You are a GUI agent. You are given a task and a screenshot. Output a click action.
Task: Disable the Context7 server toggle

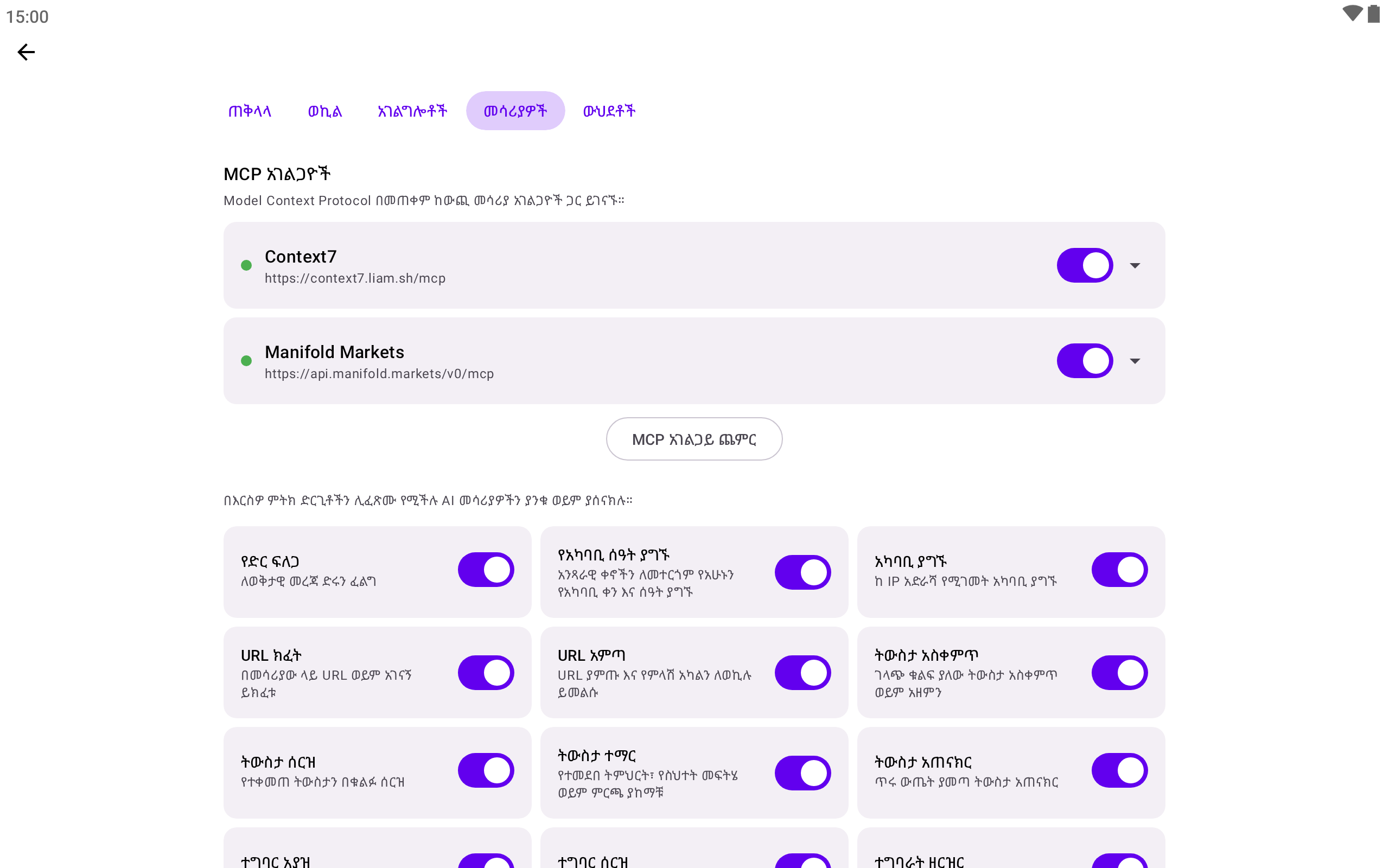1085,265
